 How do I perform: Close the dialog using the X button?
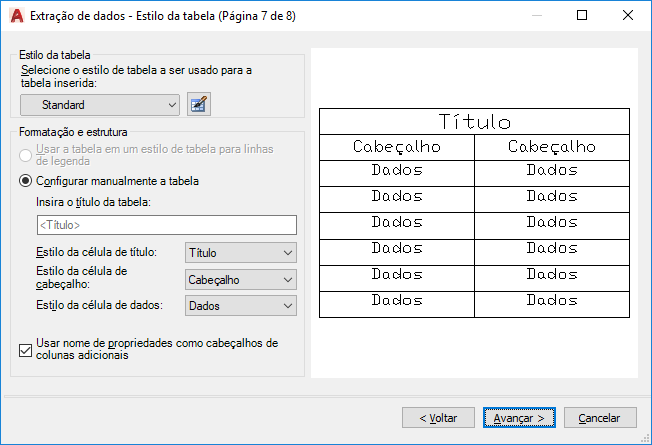pos(628,16)
